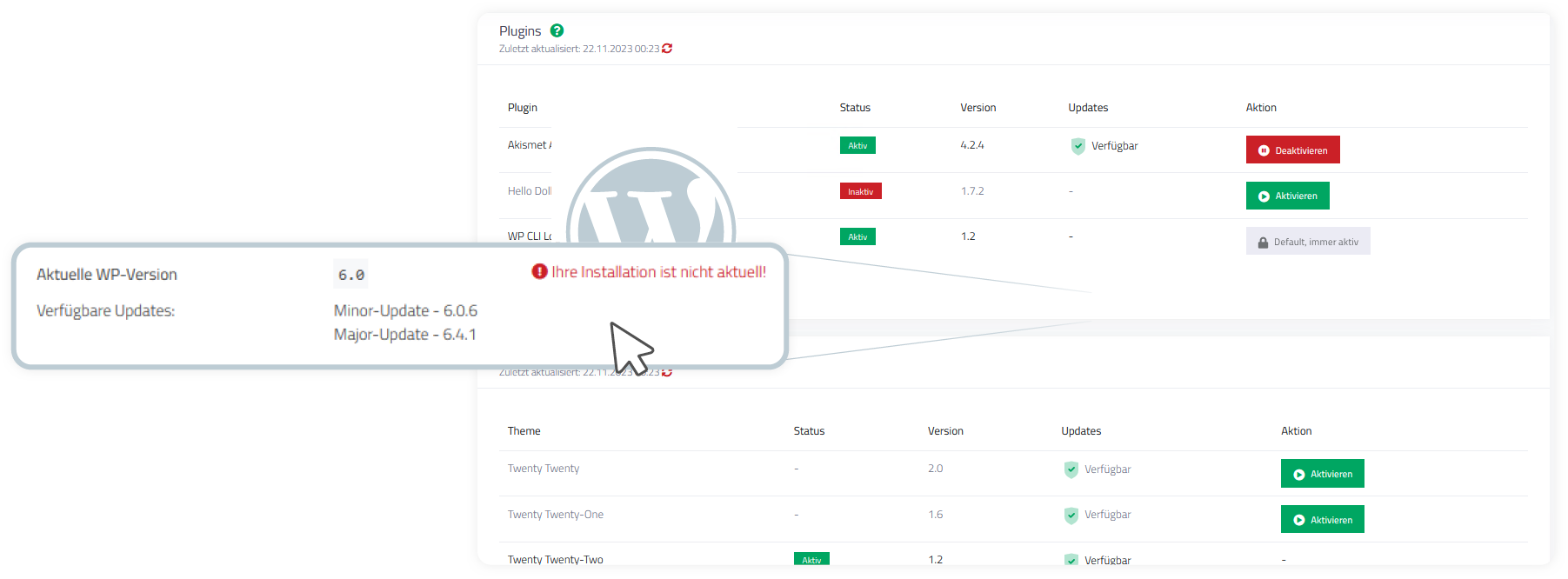Click version 1.6 in the Twenty Twenty-One row
This screenshot has height=579, width=1568.
[x=935, y=515]
